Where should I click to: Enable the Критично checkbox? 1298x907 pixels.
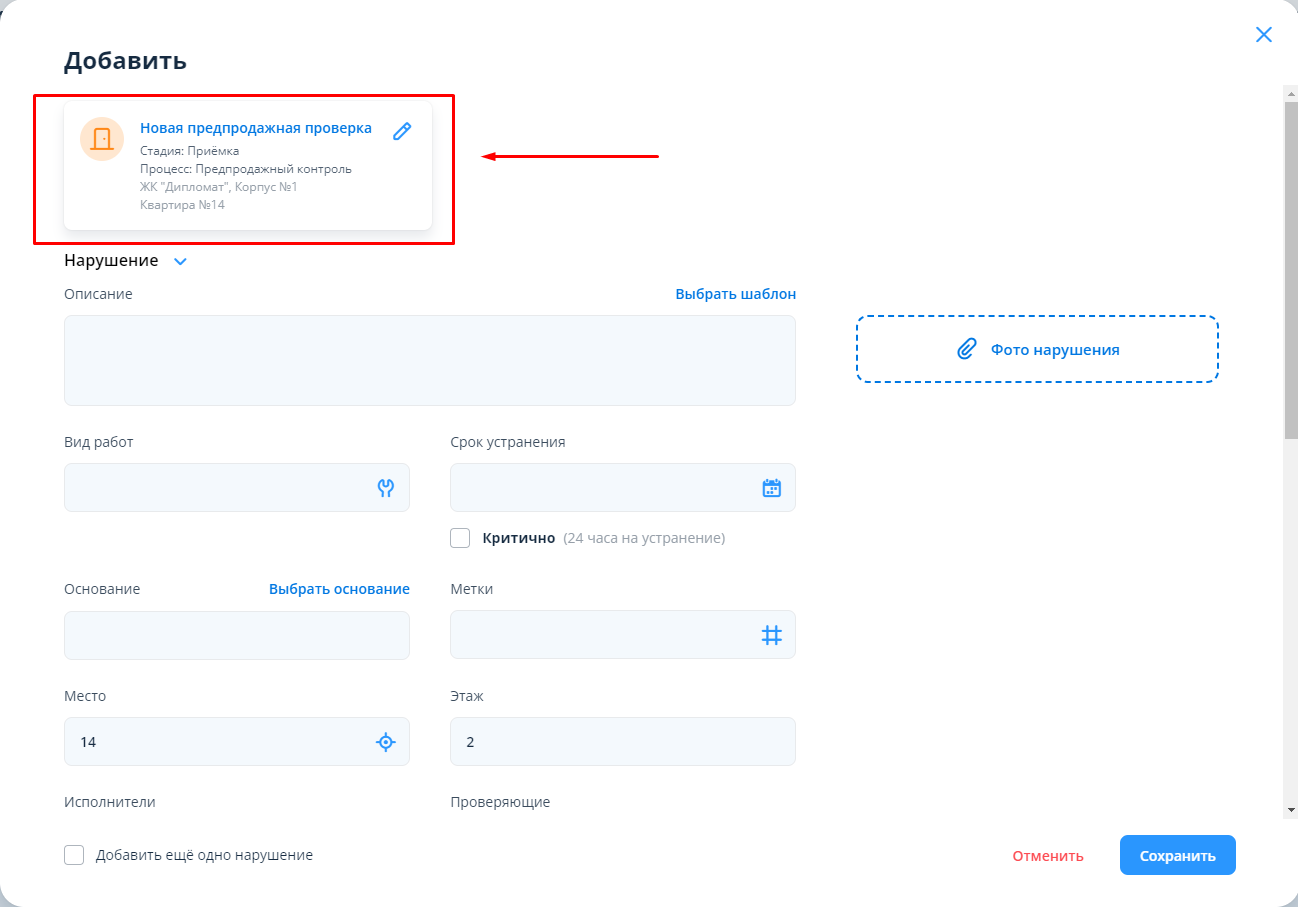460,538
